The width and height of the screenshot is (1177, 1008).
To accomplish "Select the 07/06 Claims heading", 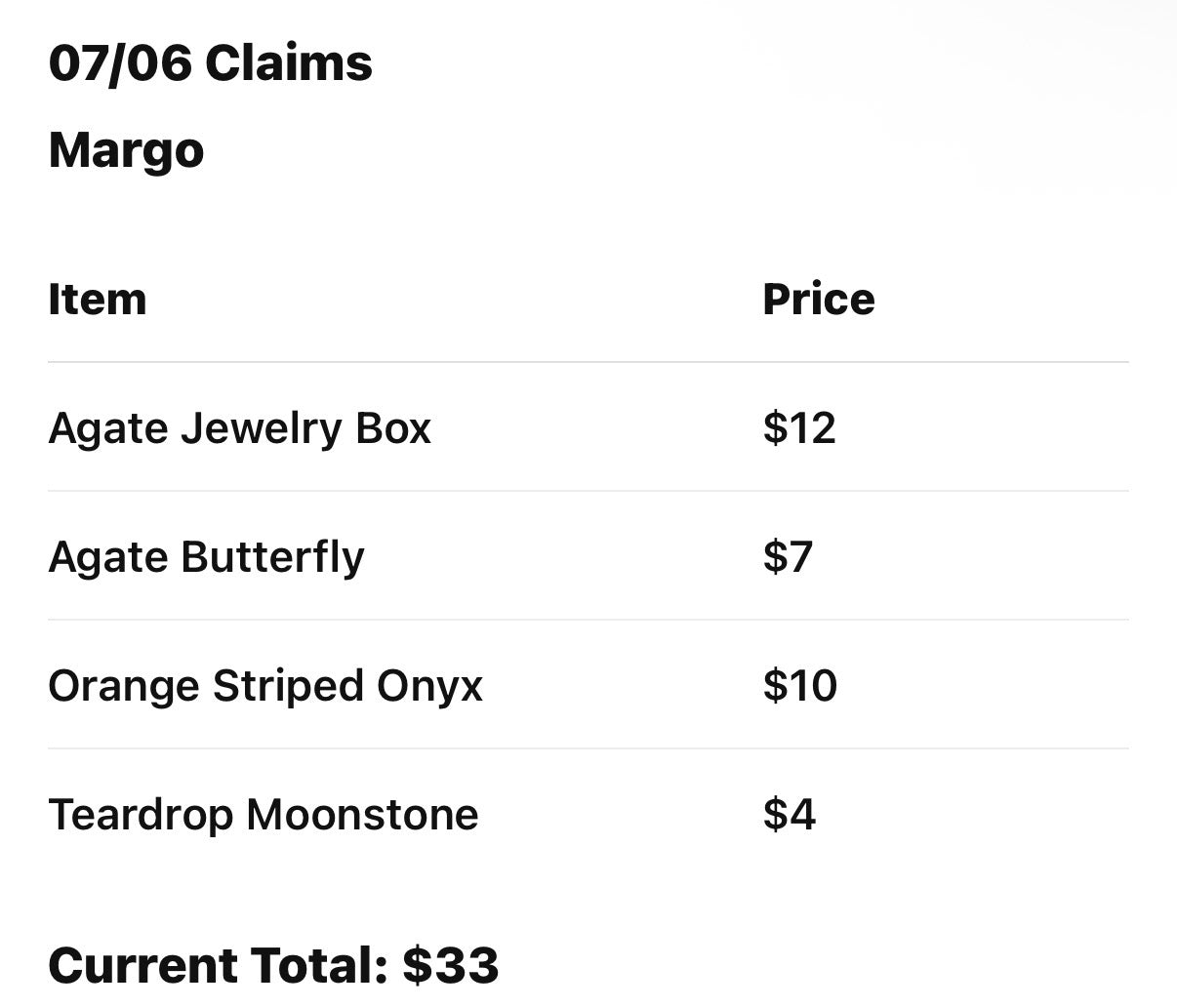I will point(210,63).
